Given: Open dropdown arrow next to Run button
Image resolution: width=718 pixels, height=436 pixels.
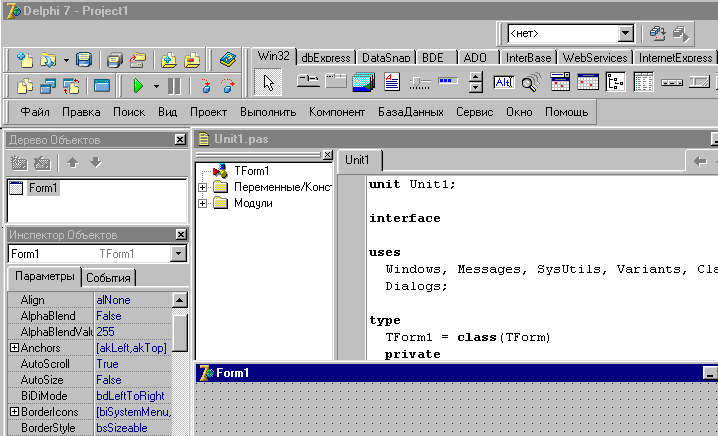Looking at the screenshot, I should (x=156, y=86).
